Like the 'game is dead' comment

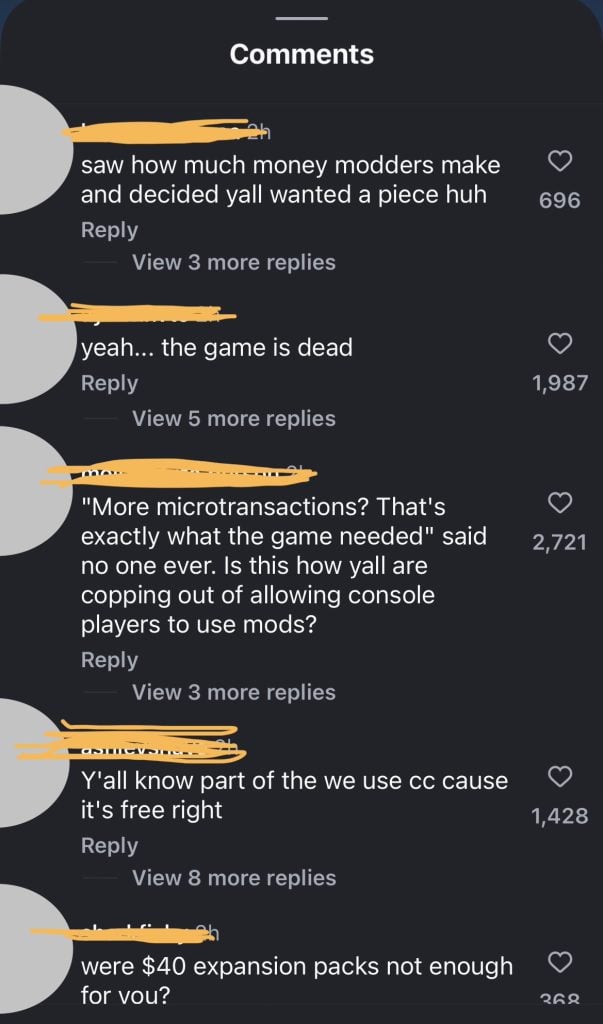560,342
